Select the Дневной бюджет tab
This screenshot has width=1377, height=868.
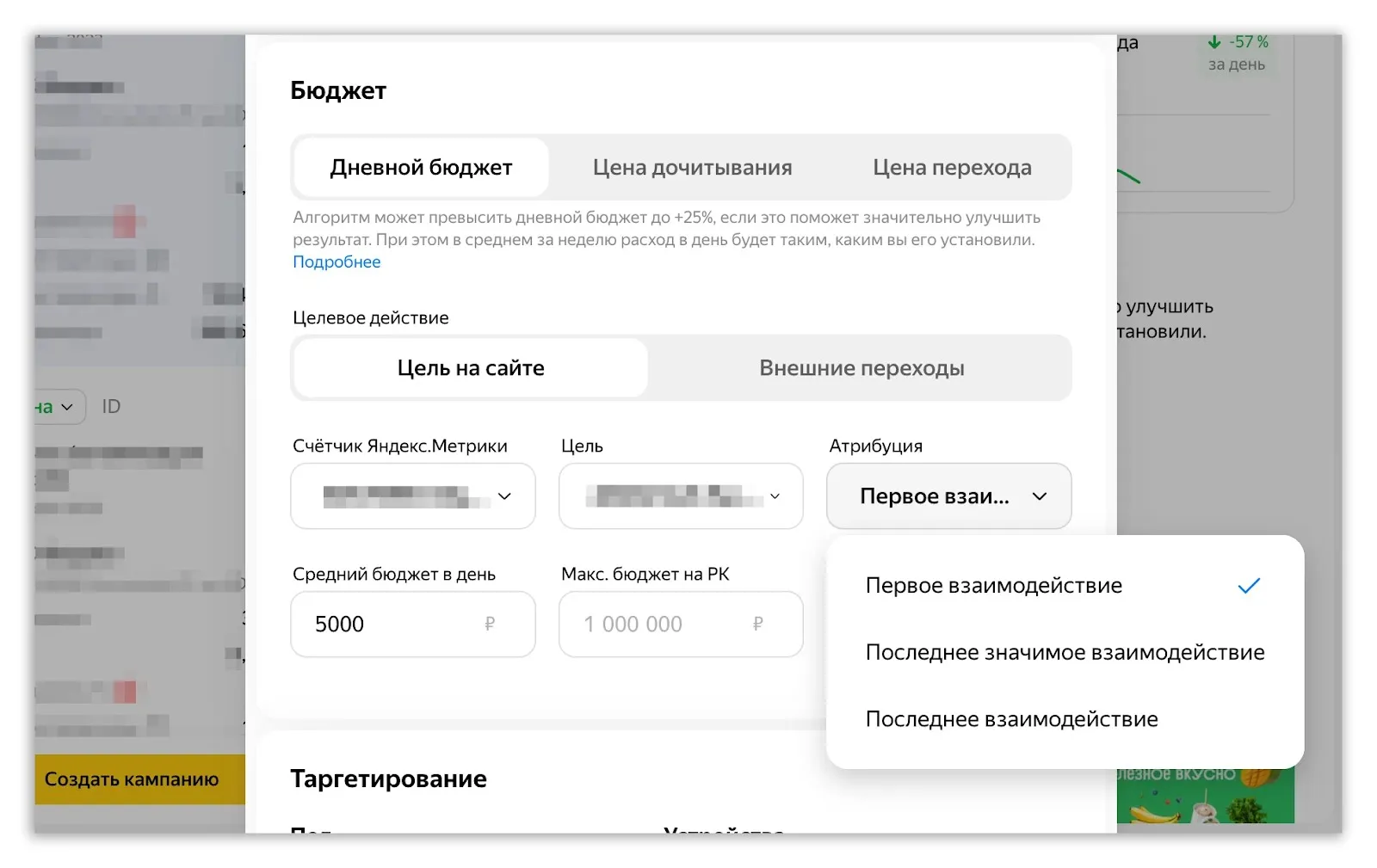[421, 167]
